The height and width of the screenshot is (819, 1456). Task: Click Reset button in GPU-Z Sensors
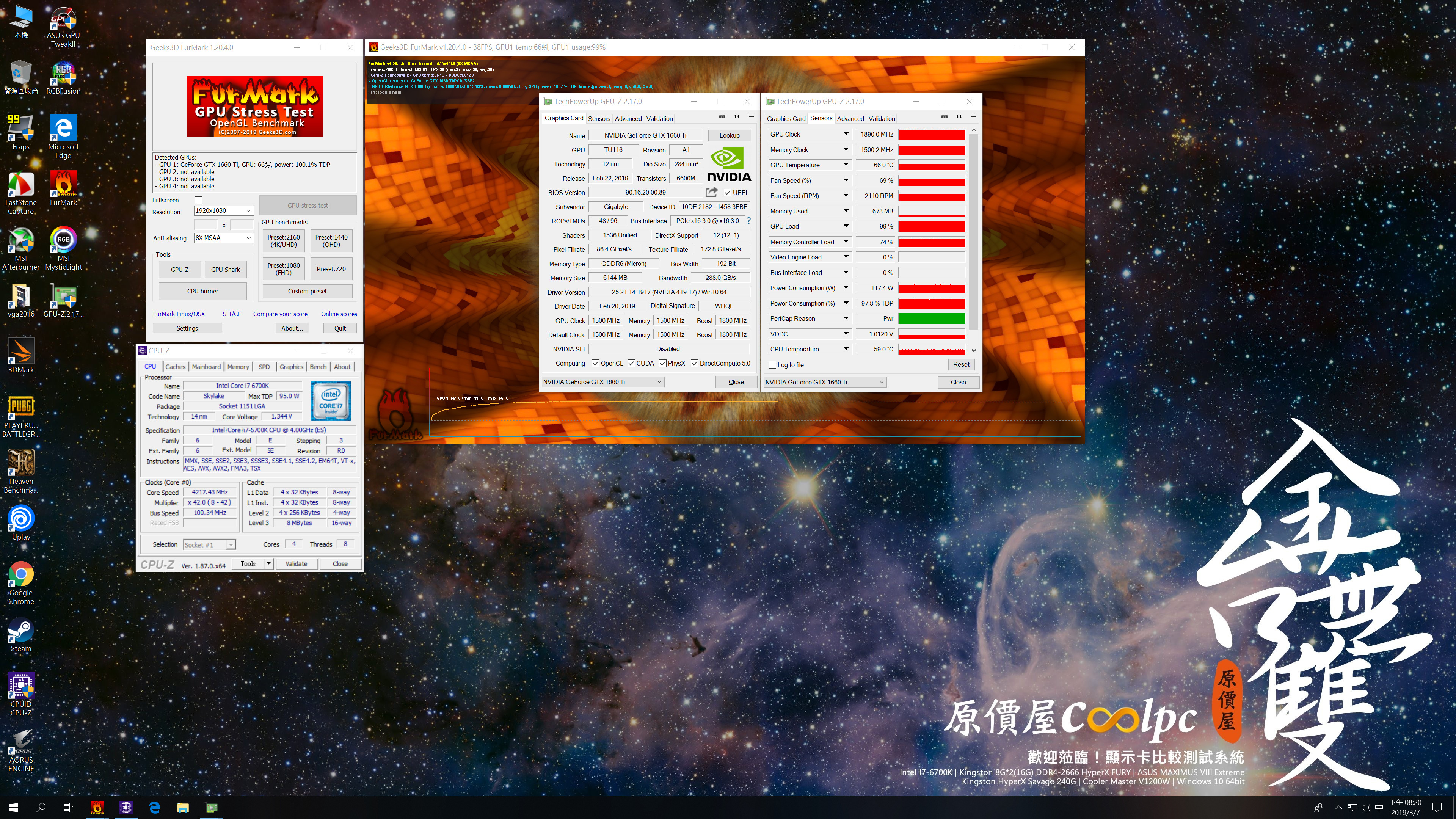tap(961, 364)
